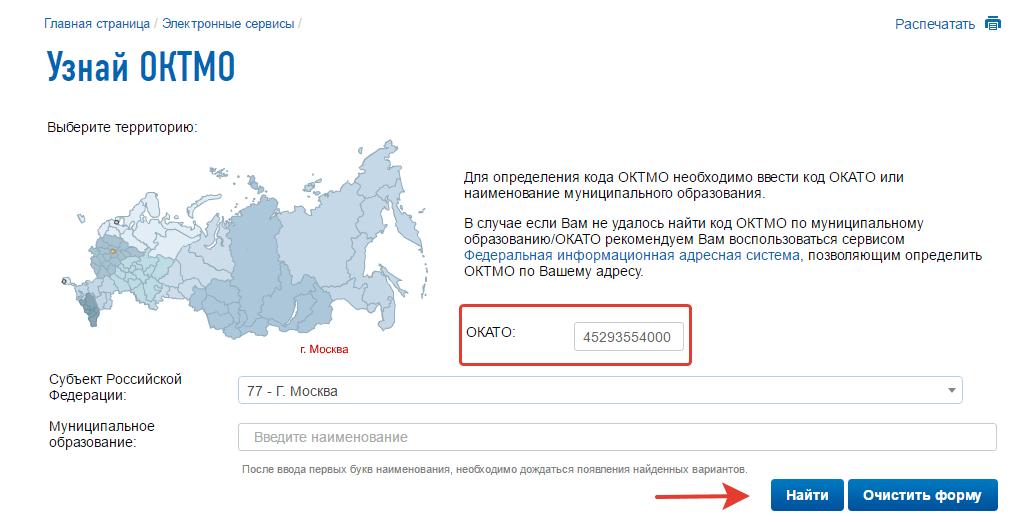Image resolution: width=1011 pixels, height=523 pixels.
Task: Focus the ОКАТО code input field
Action: (x=628, y=337)
